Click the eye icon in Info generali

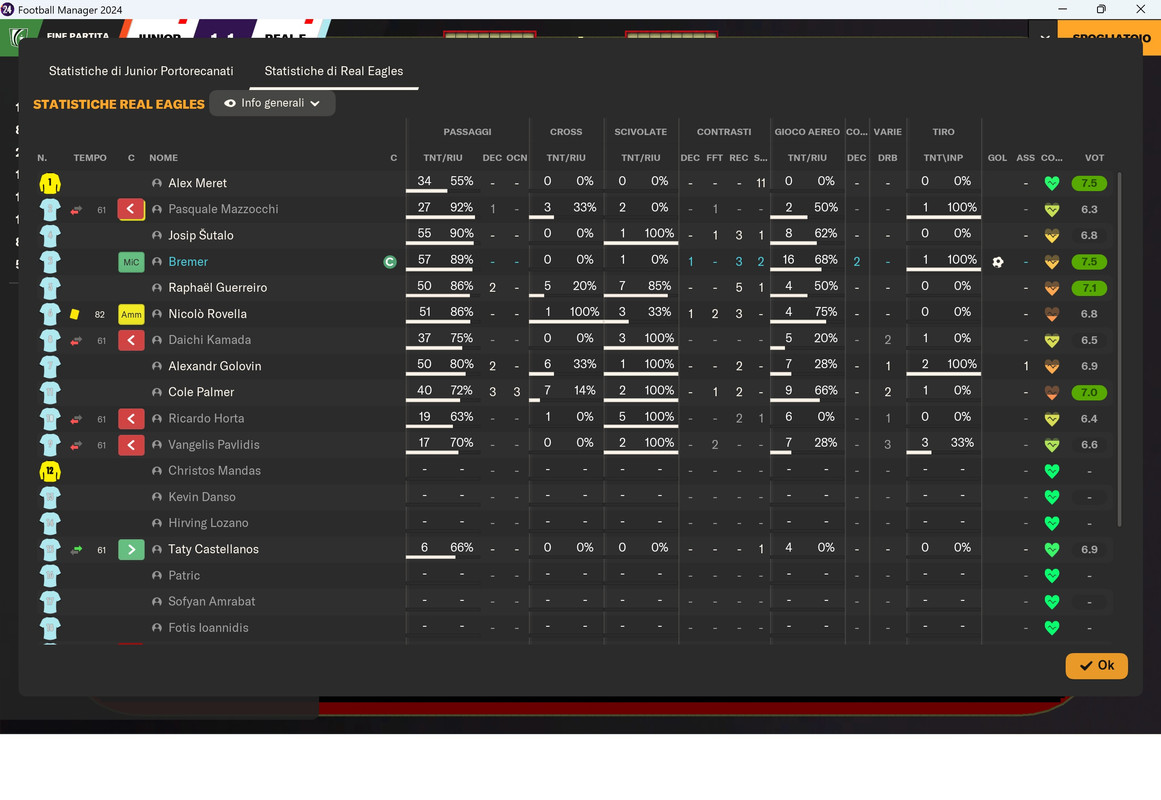pos(230,103)
